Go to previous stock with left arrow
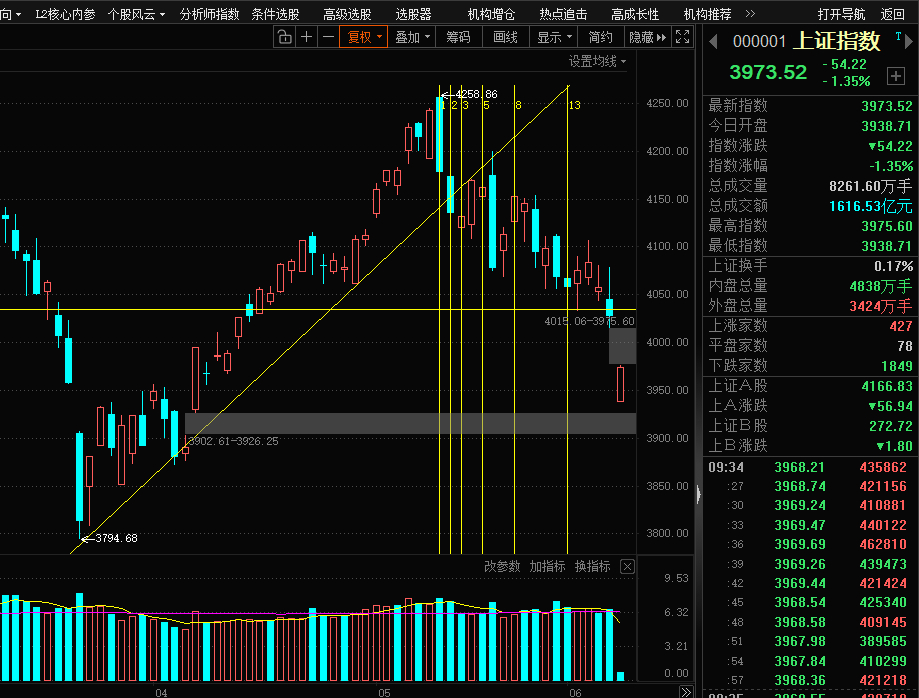 pos(713,42)
